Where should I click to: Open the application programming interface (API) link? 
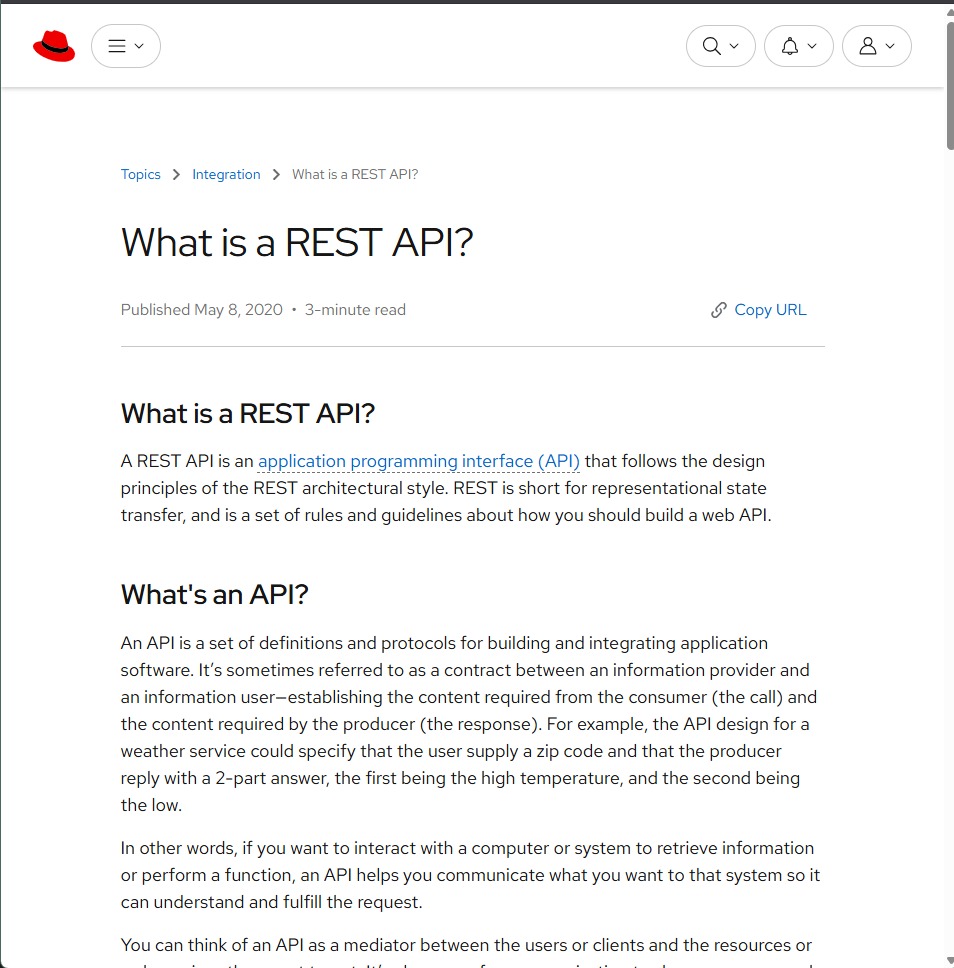coord(418,461)
